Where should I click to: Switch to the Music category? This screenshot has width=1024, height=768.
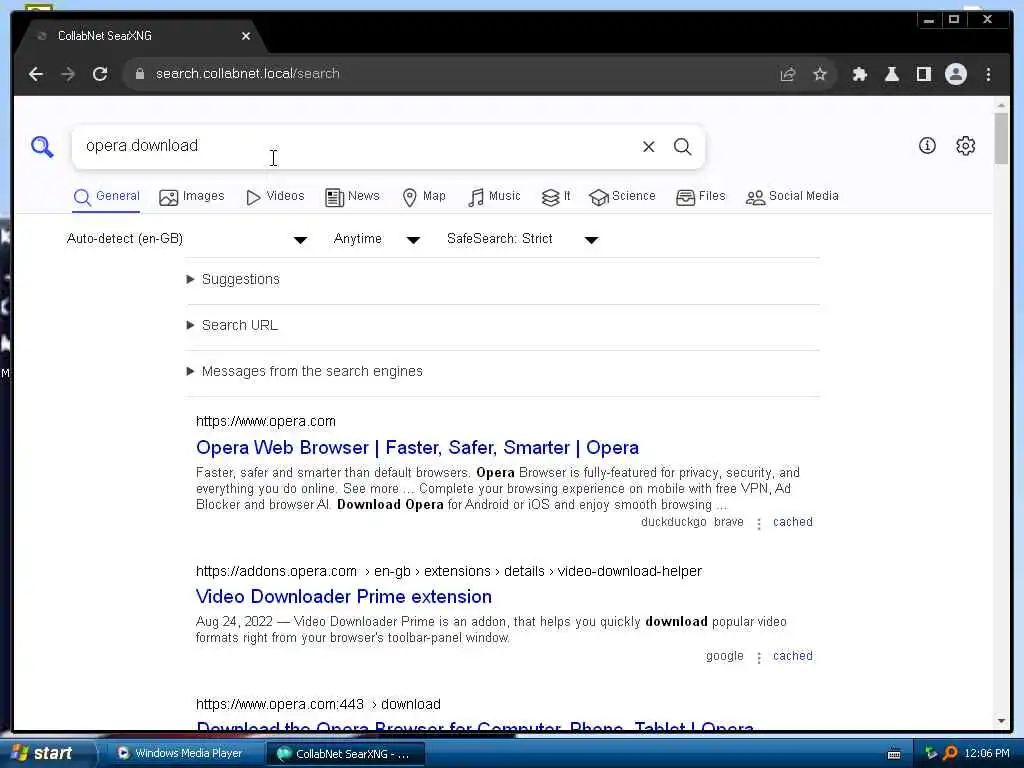pos(494,197)
